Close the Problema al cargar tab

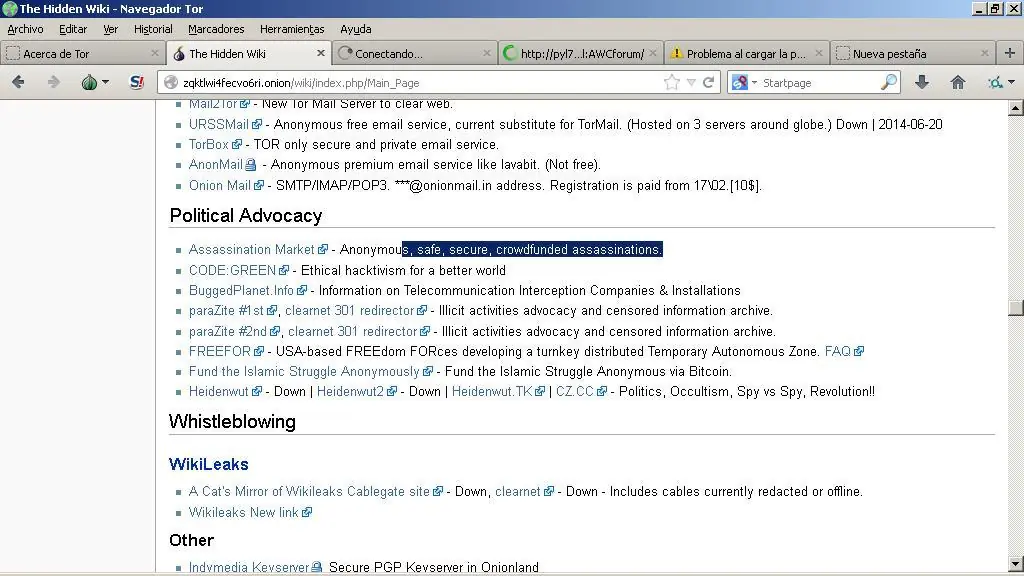[x=818, y=53]
